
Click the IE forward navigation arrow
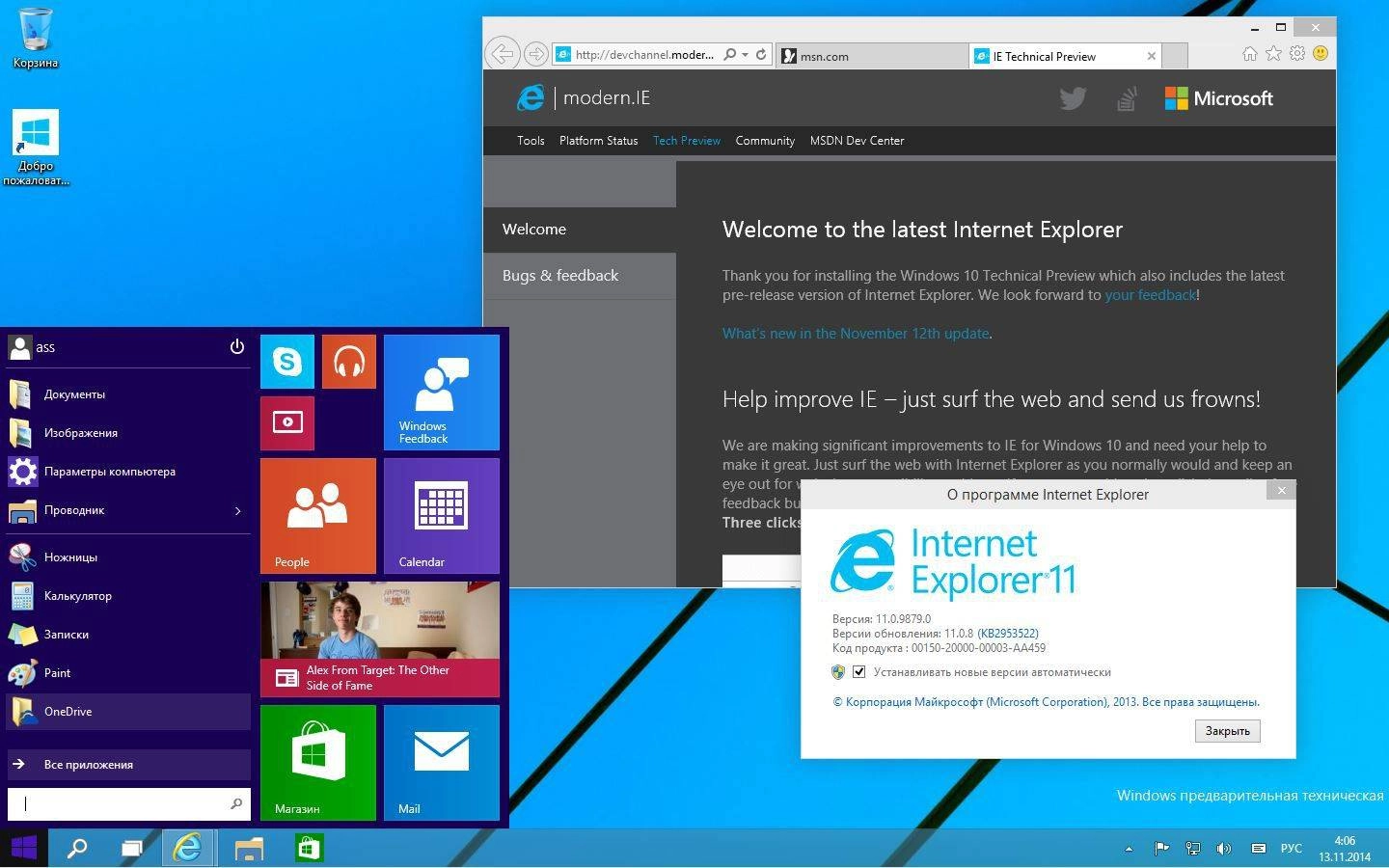pos(536,54)
